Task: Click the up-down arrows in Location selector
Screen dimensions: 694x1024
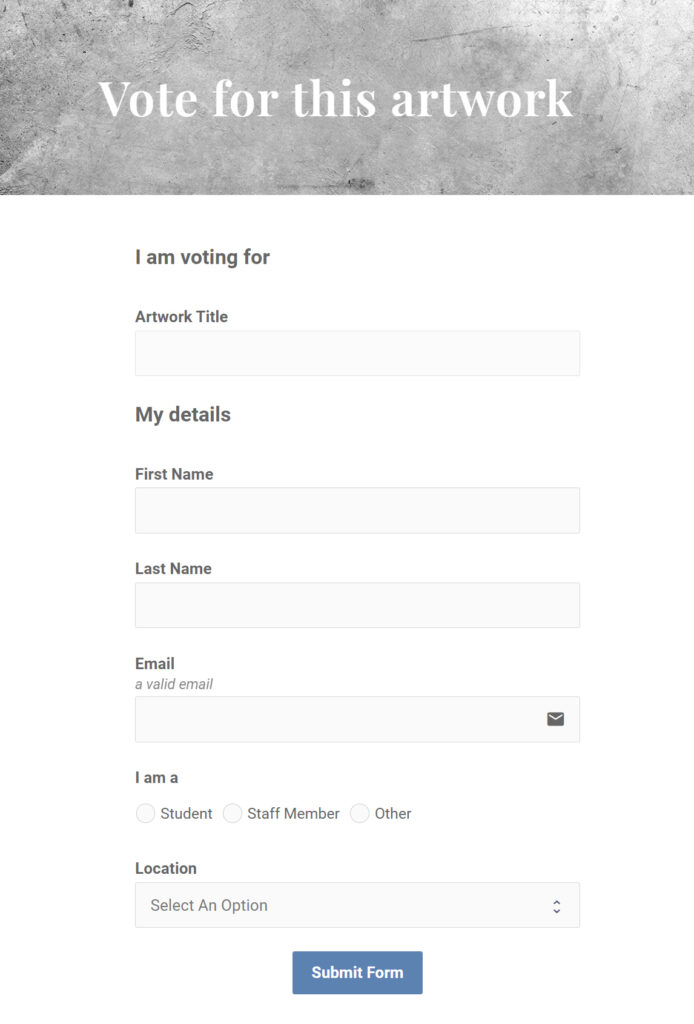Action: point(556,906)
